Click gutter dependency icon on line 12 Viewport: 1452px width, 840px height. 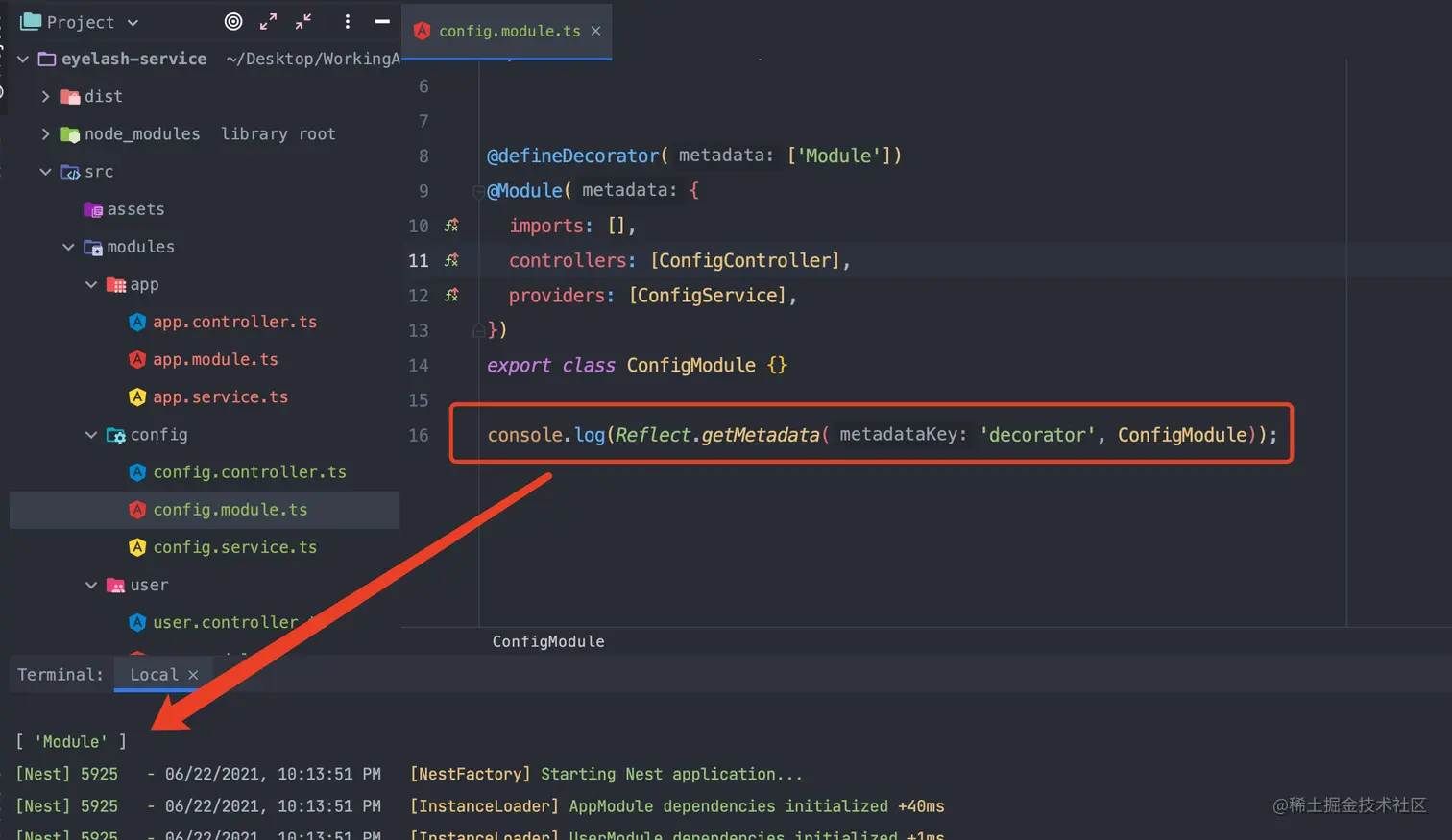point(451,295)
